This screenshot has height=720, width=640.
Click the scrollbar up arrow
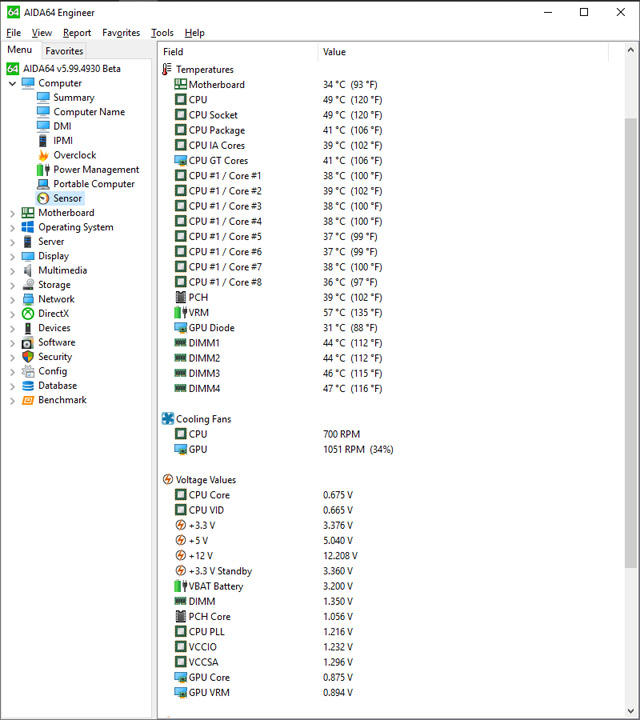tap(630, 50)
